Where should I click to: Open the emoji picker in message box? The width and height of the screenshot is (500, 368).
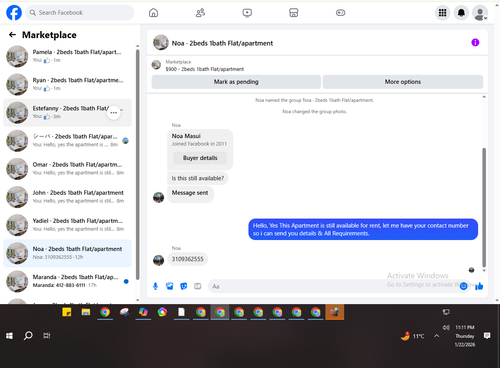pos(464,286)
